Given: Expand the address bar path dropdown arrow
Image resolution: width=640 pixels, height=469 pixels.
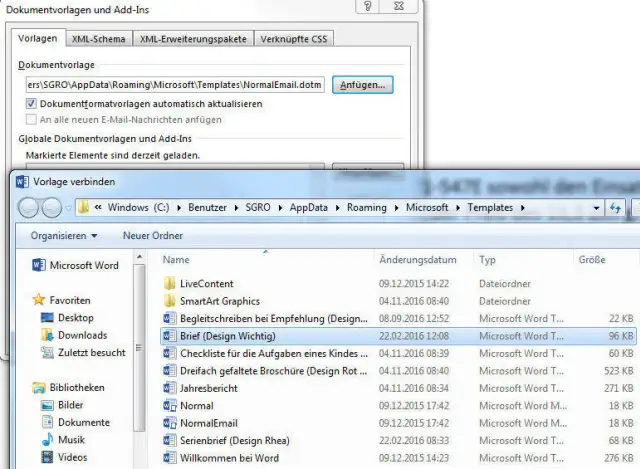Looking at the screenshot, I should click(x=597, y=207).
